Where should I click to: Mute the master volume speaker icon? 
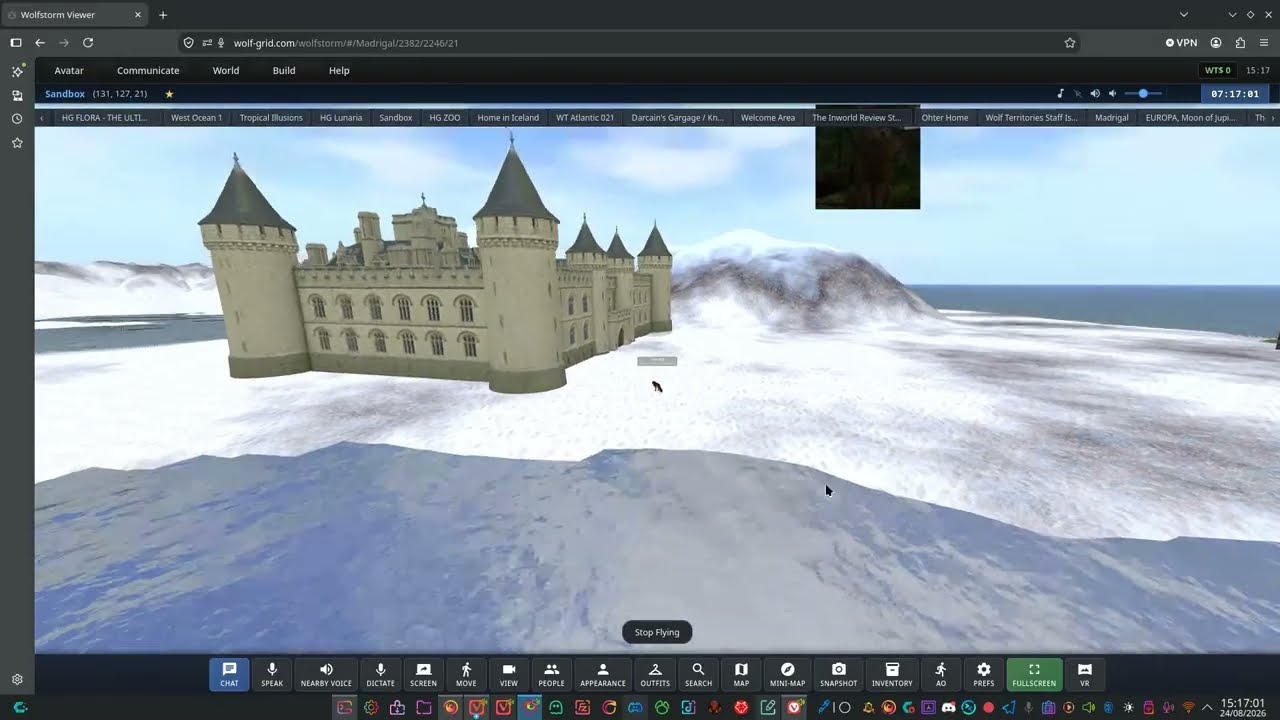point(1095,94)
